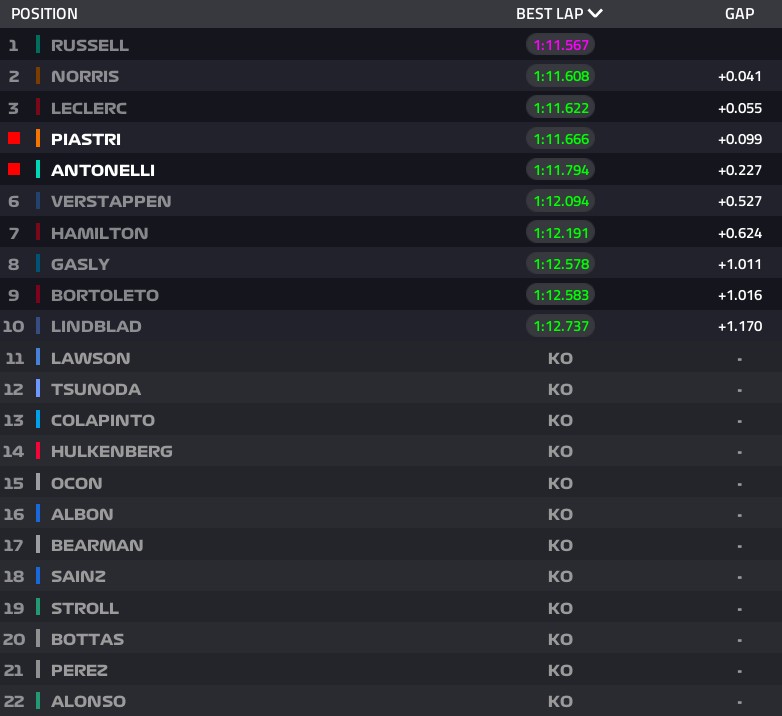Click the red team color bar beside HULKENBERG
782x716 pixels.
click(38, 451)
